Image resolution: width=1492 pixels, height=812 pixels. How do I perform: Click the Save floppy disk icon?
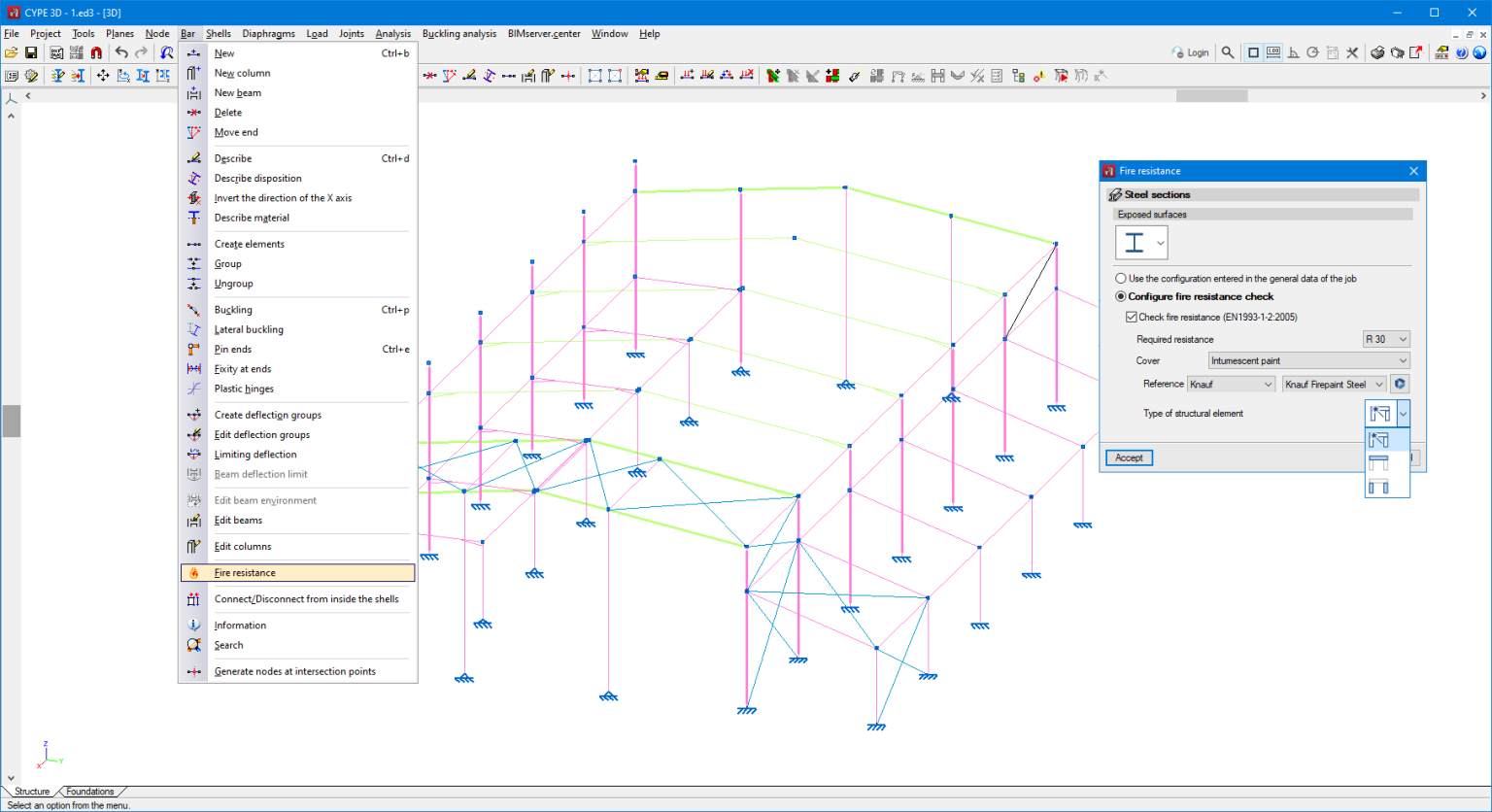[31, 52]
